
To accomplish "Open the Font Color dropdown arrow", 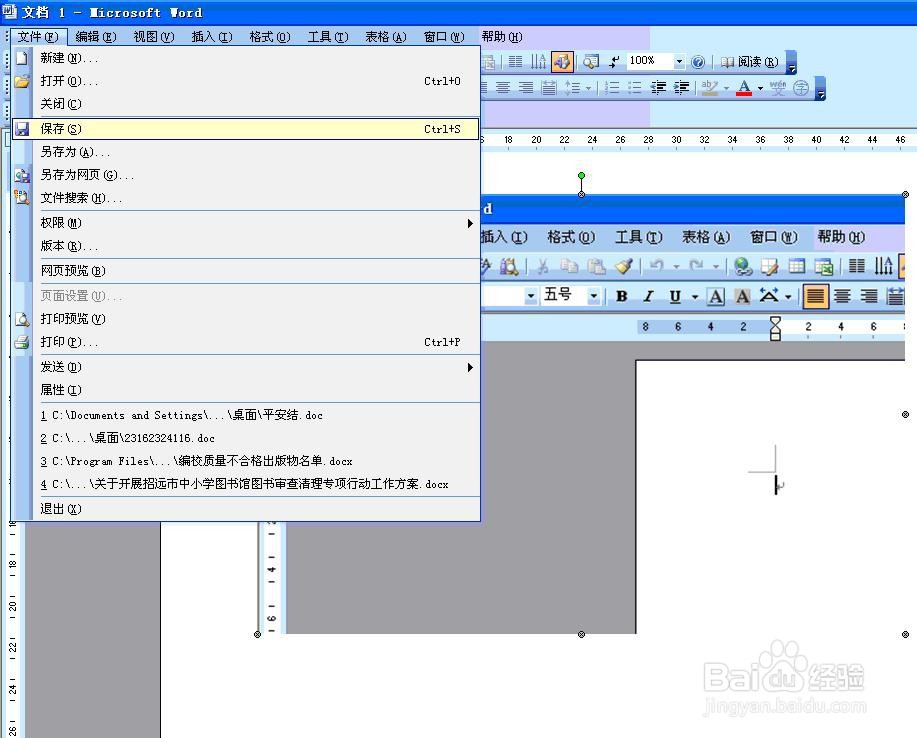I will [x=760, y=88].
